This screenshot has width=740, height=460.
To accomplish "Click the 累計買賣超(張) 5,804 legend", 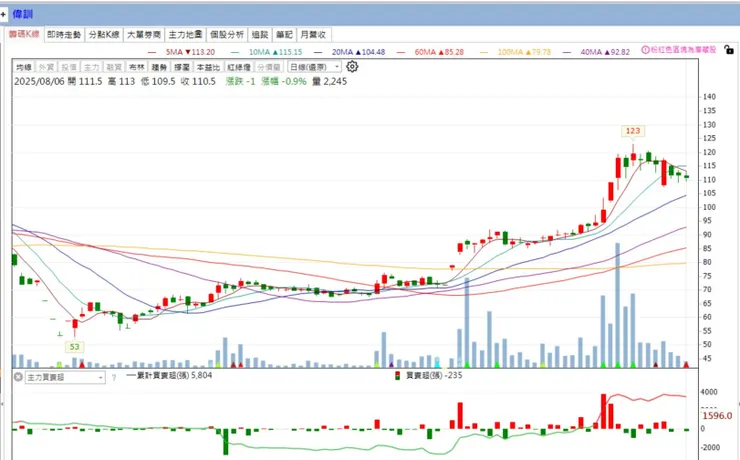I will coord(170,376).
